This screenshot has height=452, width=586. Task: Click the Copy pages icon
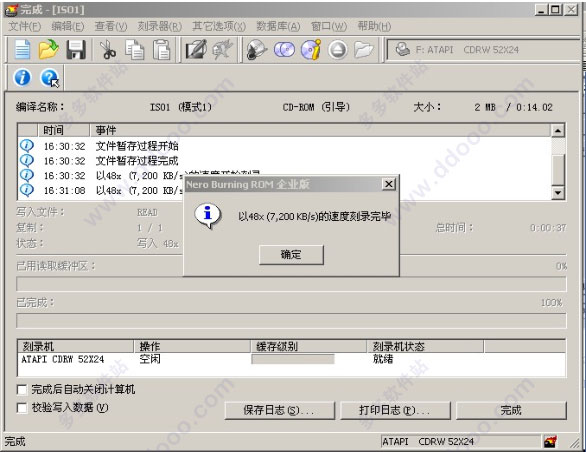135,50
